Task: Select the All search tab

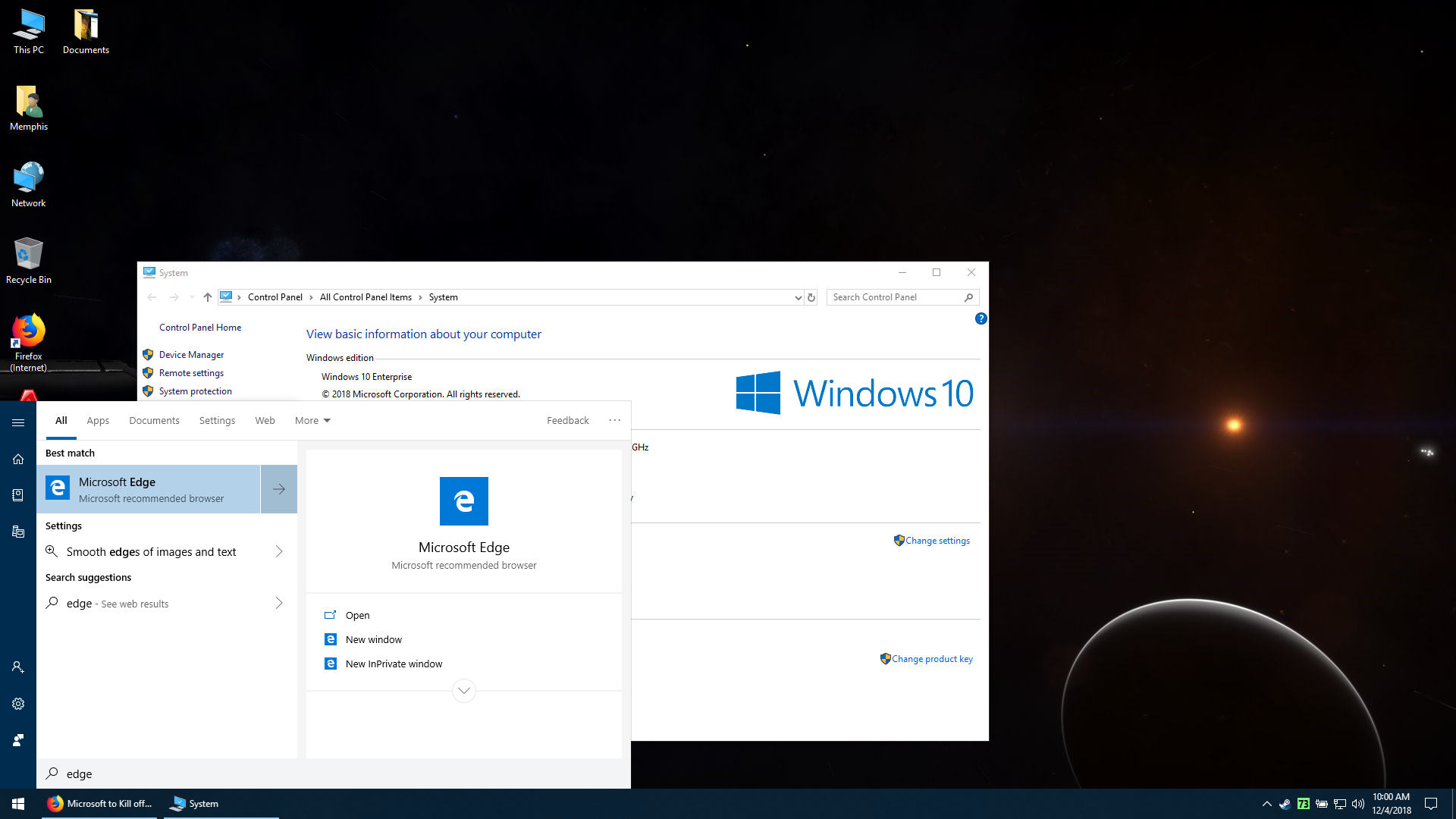Action: [61, 421]
